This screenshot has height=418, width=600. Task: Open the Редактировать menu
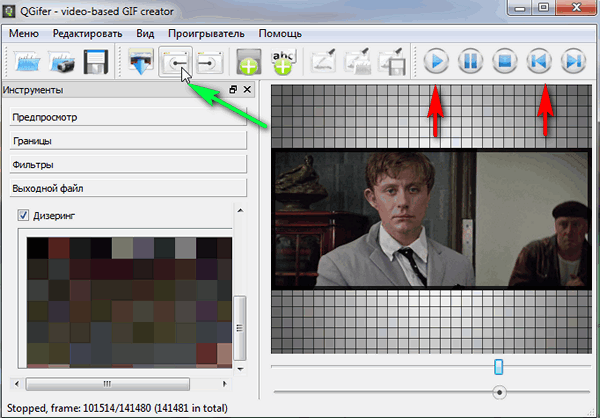point(87,34)
